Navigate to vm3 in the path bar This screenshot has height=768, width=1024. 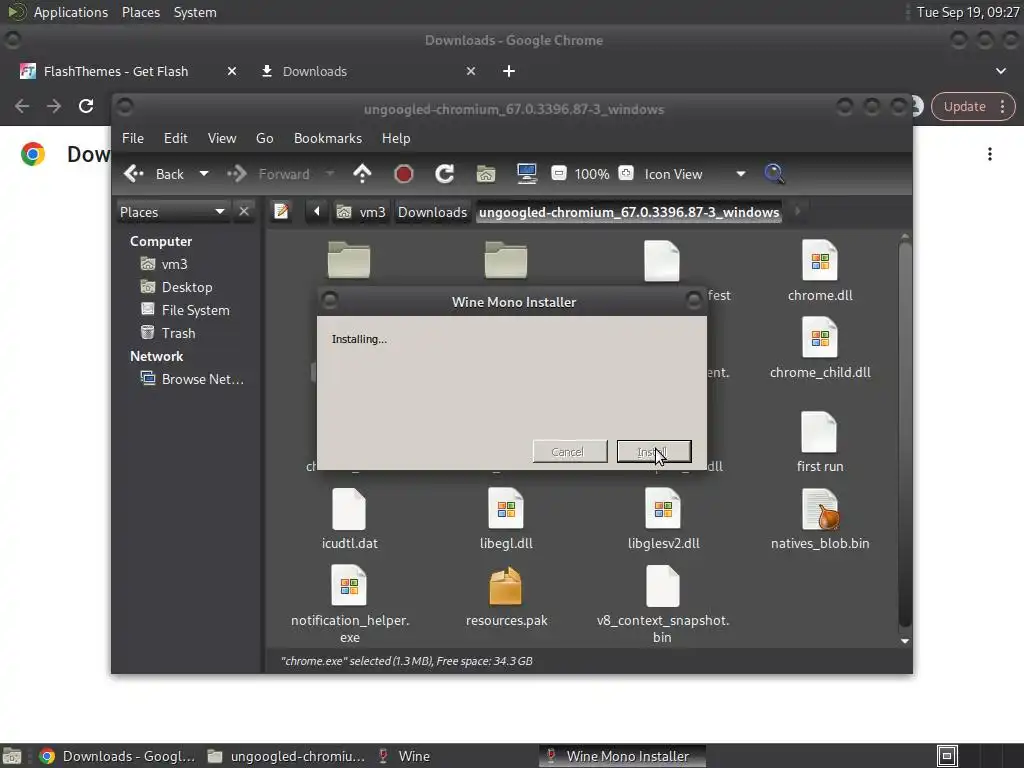[361, 212]
